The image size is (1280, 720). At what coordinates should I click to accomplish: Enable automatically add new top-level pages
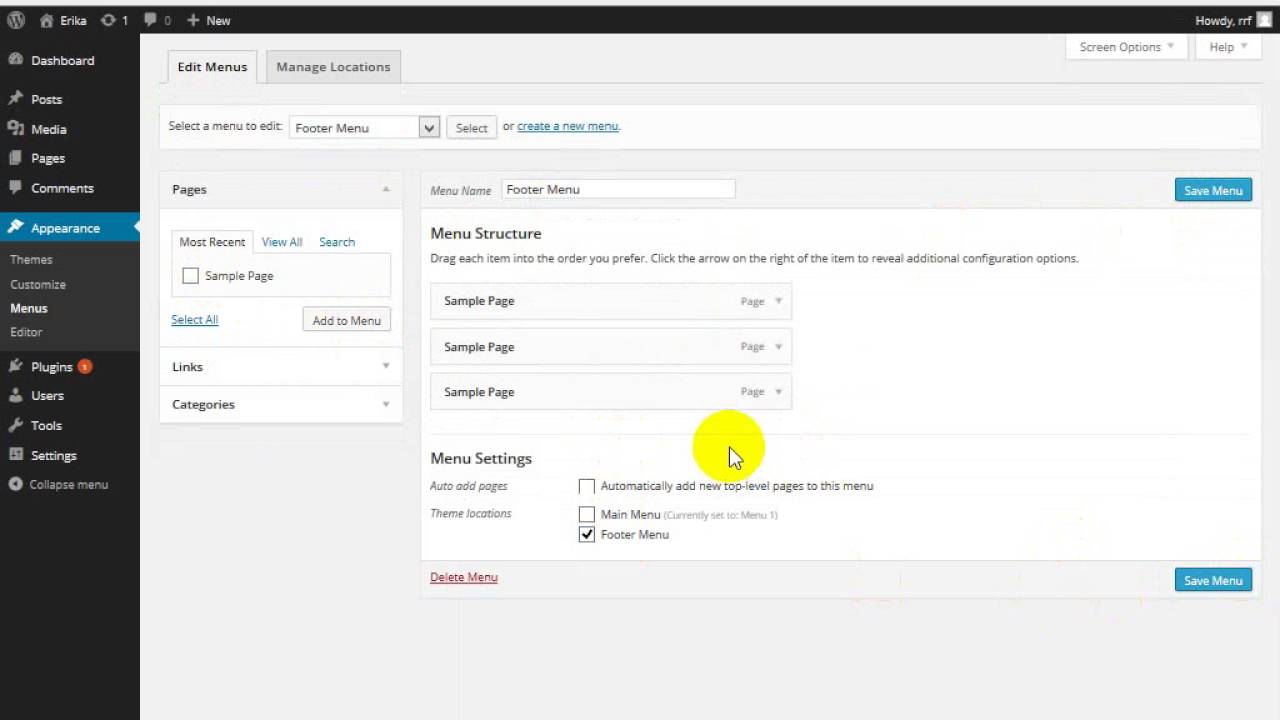(587, 486)
